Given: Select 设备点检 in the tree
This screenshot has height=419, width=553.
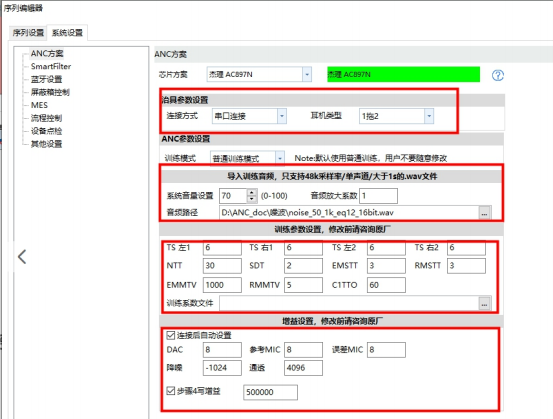Looking at the screenshot, I should [46, 131].
